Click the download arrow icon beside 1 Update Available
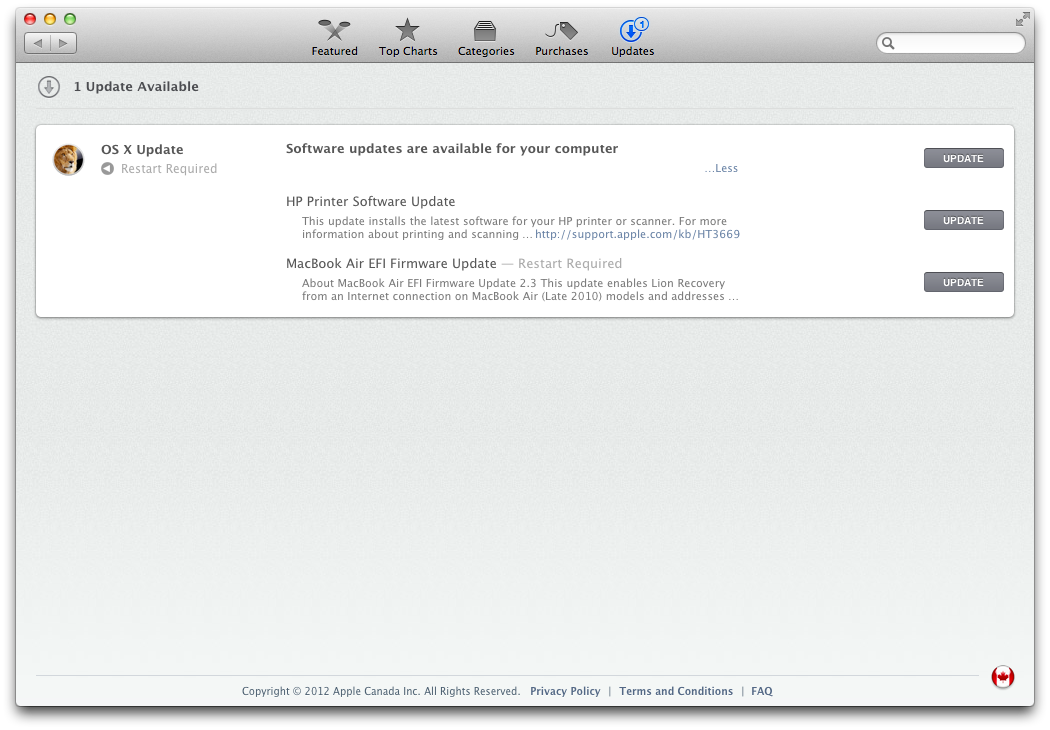The image size is (1050, 730). tap(49, 86)
